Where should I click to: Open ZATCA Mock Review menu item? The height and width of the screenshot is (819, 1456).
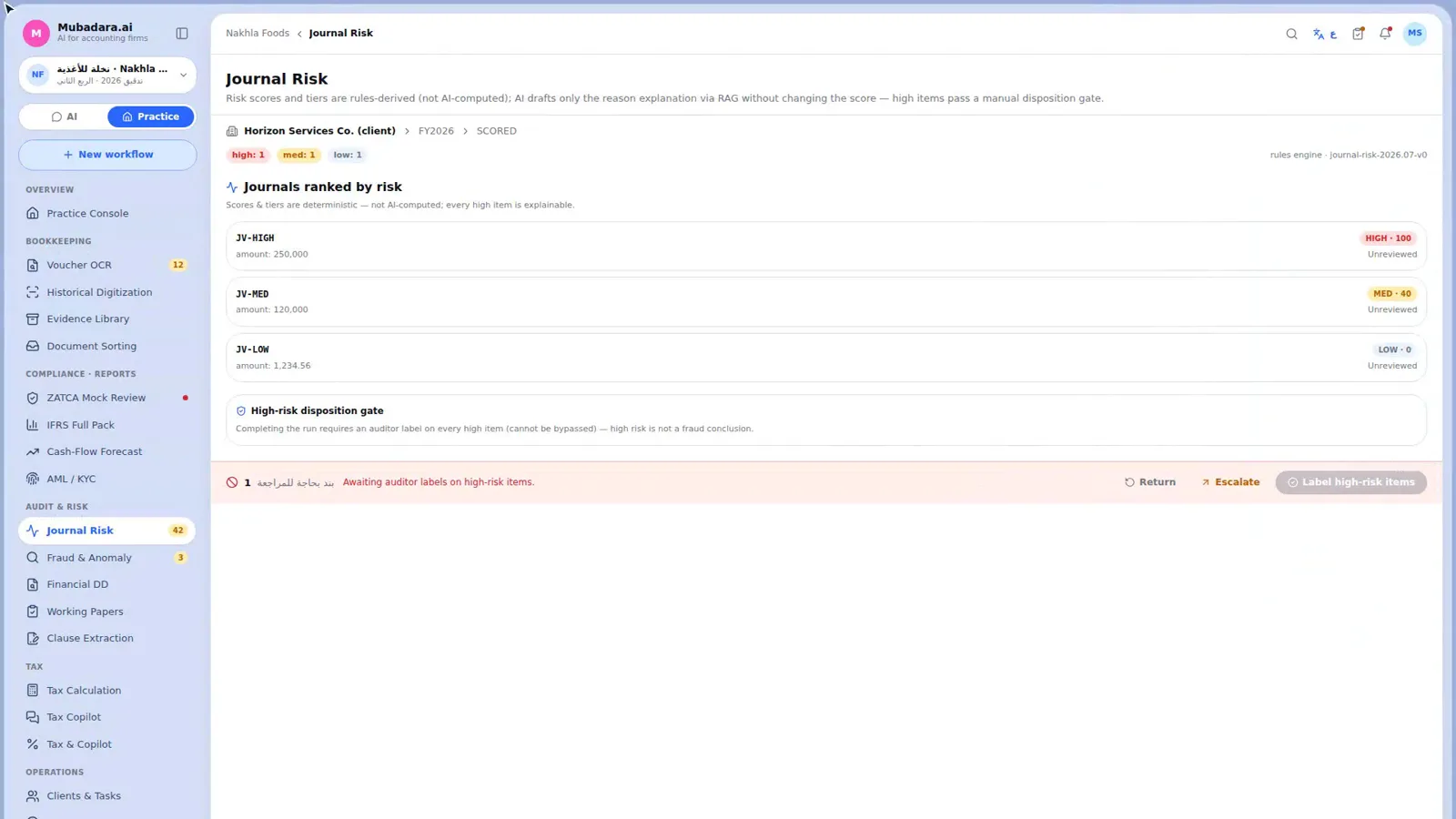point(107,398)
